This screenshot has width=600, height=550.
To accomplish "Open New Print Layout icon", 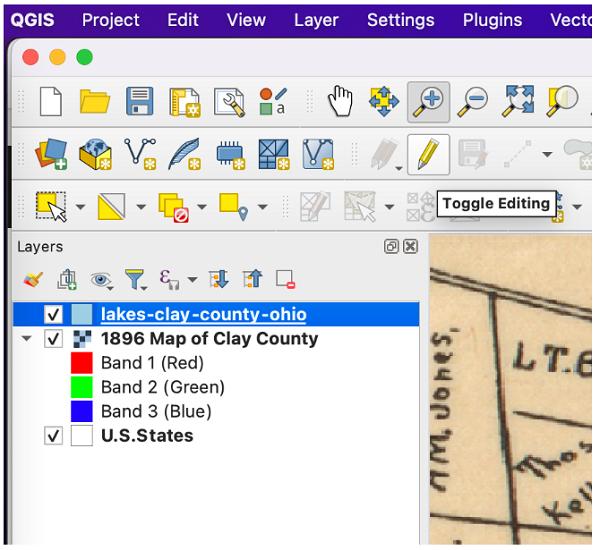I will tap(185, 102).
